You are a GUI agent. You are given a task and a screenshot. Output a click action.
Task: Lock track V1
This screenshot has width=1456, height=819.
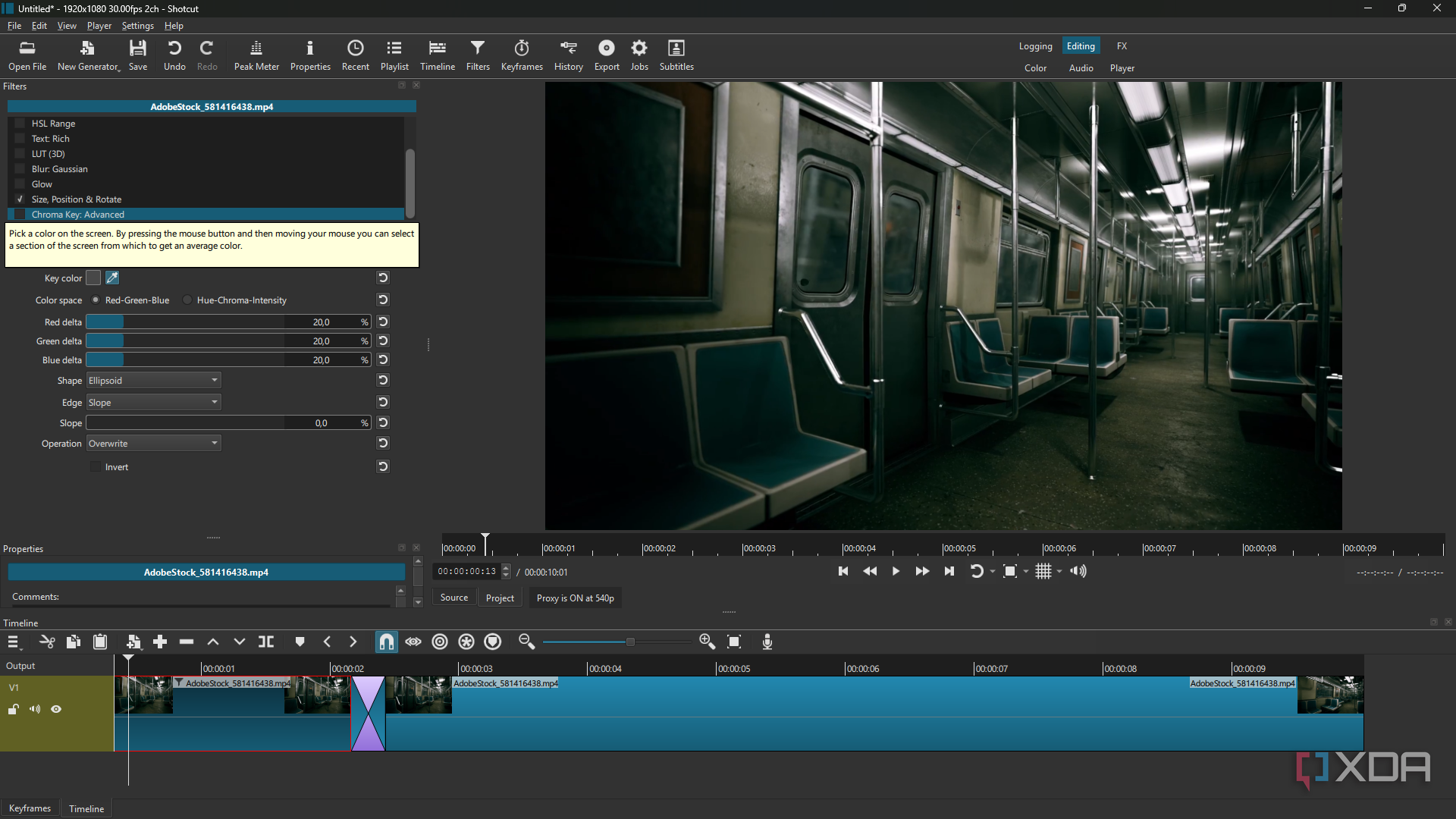pos(14,710)
